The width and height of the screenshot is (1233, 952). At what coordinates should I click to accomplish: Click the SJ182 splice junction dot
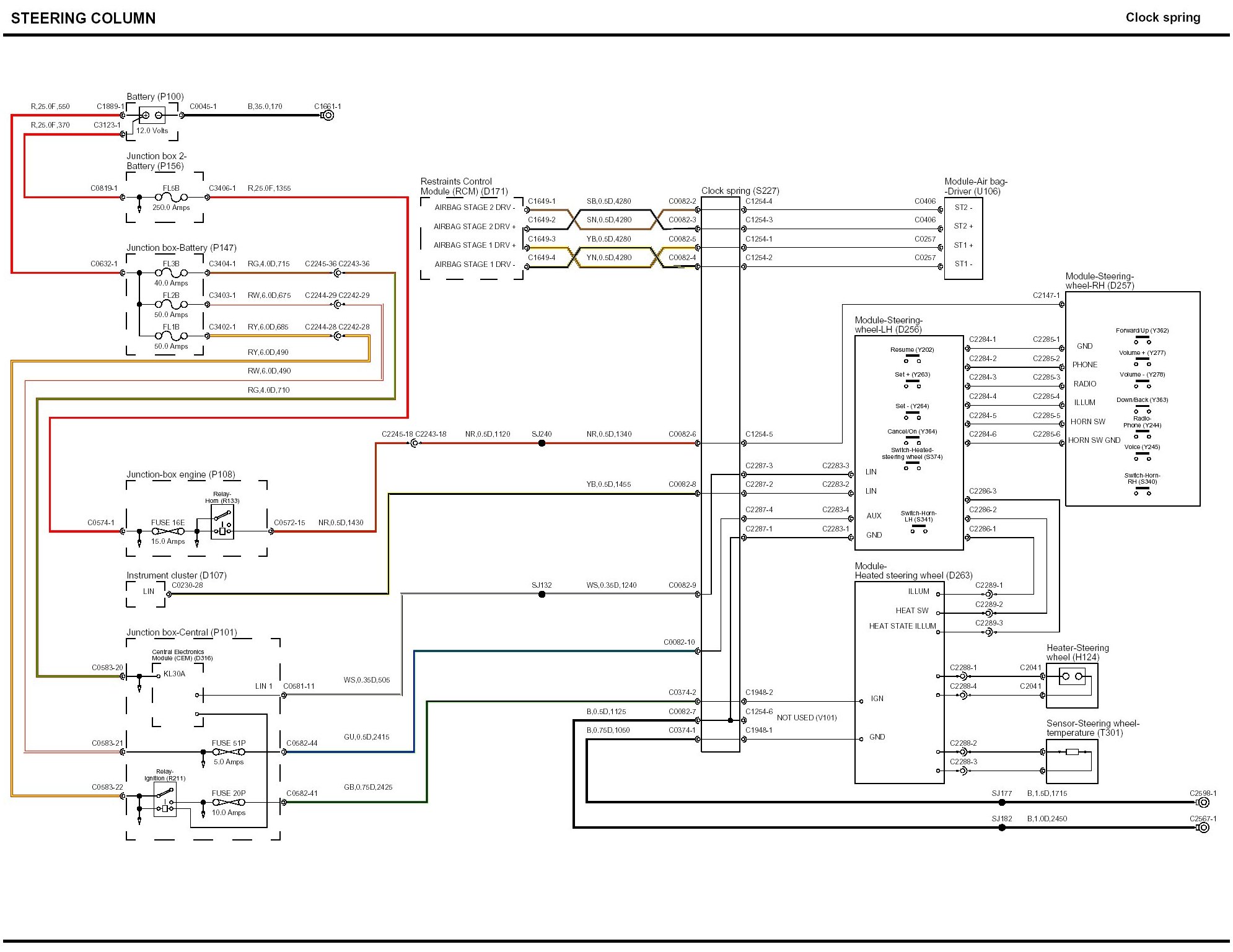[x=1002, y=828]
